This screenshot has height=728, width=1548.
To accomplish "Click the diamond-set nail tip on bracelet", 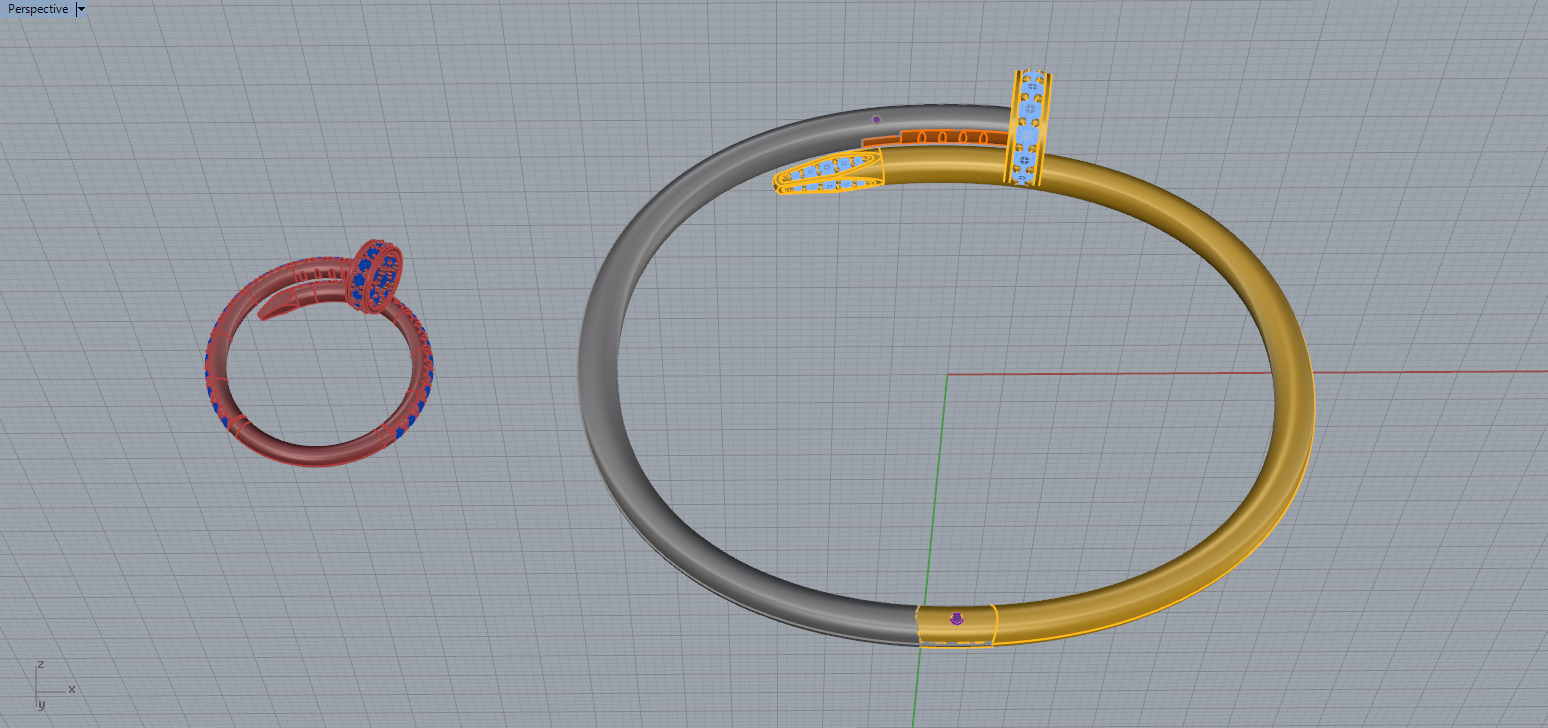I will pos(829,171).
